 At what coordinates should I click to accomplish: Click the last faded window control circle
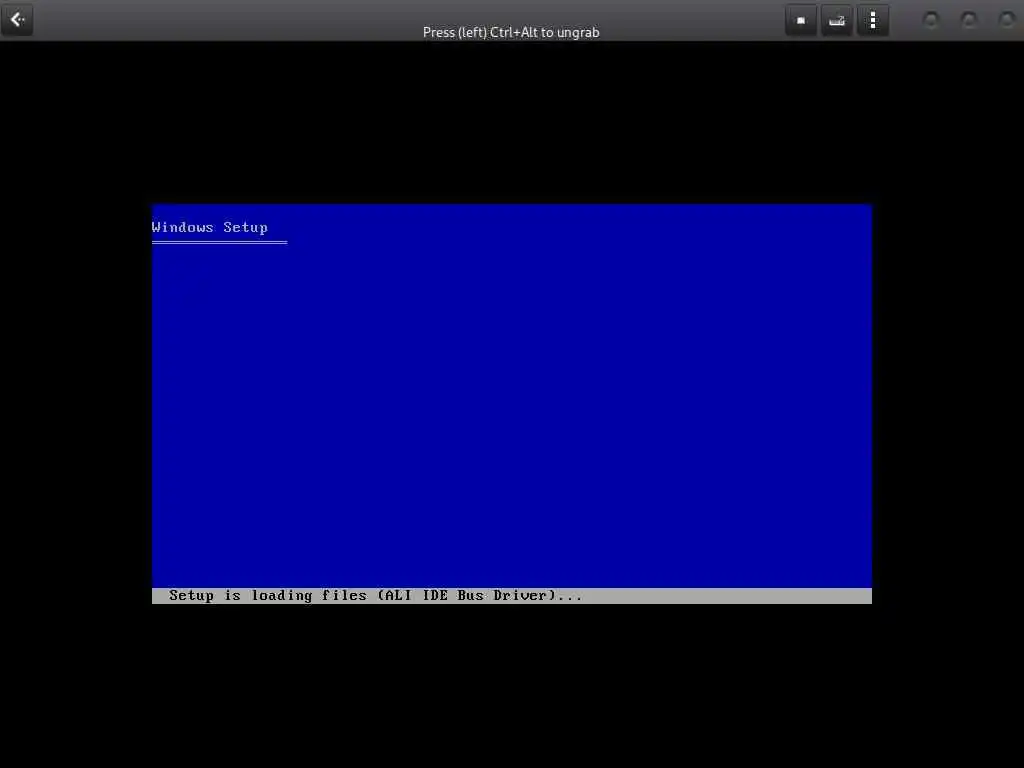[1007, 21]
